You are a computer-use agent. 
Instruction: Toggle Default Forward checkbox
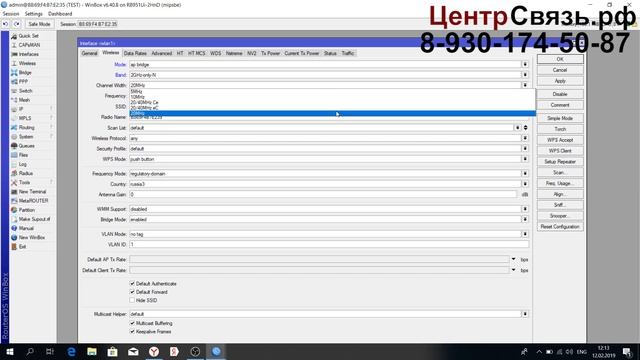point(132,292)
